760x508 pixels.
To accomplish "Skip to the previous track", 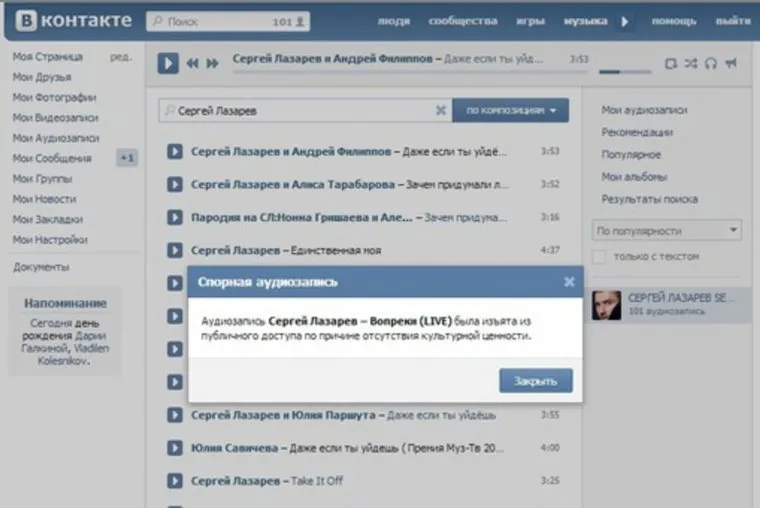I will click(193, 64).
